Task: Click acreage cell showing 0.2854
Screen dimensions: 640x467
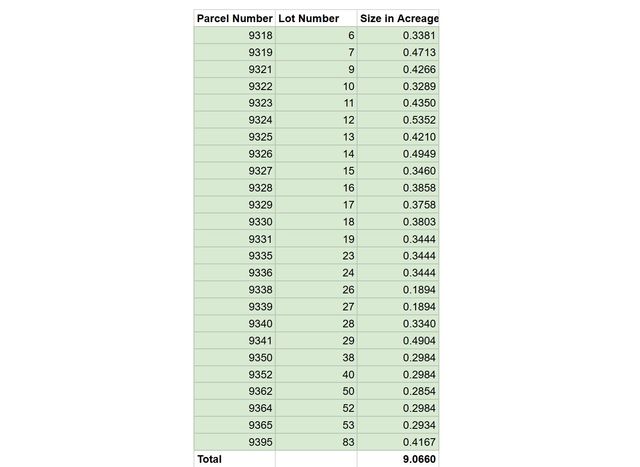Action: pos(397,391)
